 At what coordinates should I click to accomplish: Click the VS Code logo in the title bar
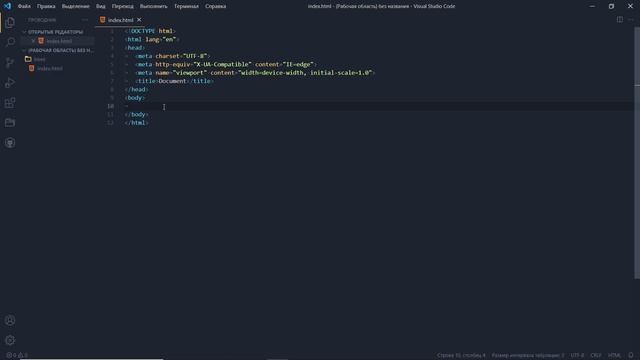7,6
